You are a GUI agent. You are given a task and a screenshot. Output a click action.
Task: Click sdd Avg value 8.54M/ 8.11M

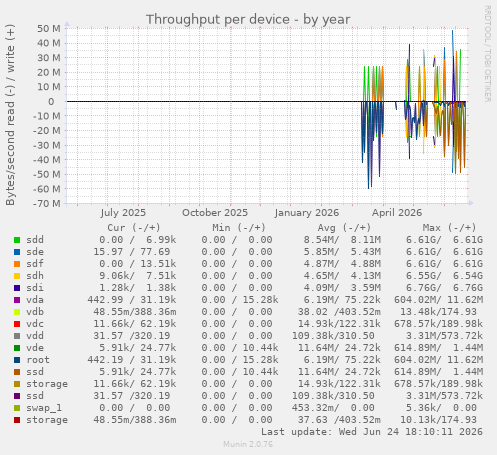point(342,240)
